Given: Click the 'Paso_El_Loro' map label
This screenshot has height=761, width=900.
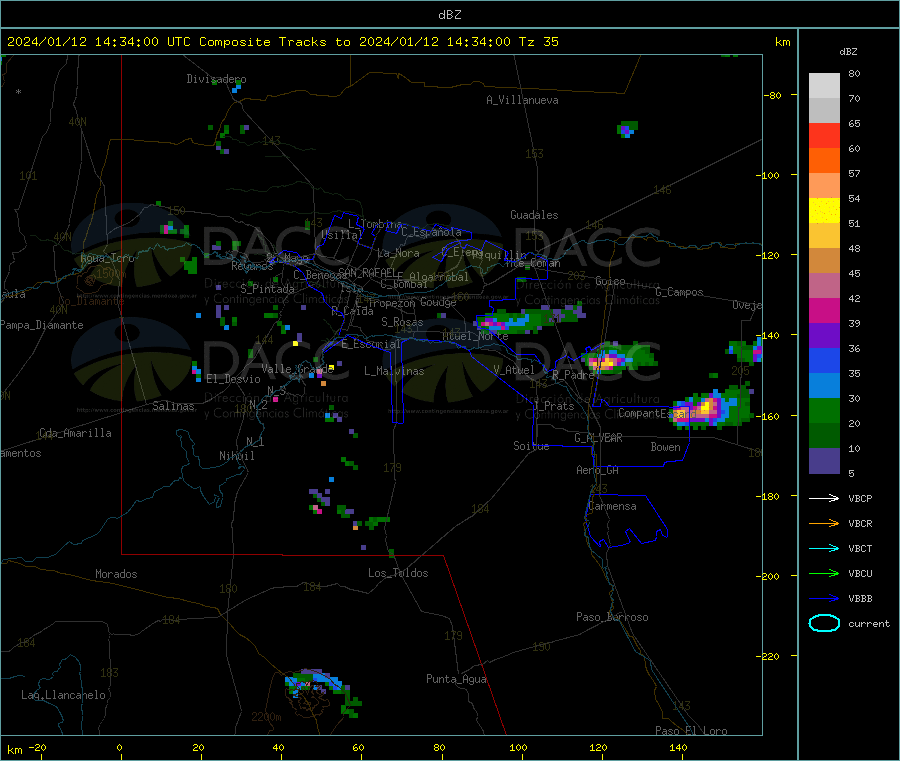Looking at the screenshot, I should tap(692, 731).
